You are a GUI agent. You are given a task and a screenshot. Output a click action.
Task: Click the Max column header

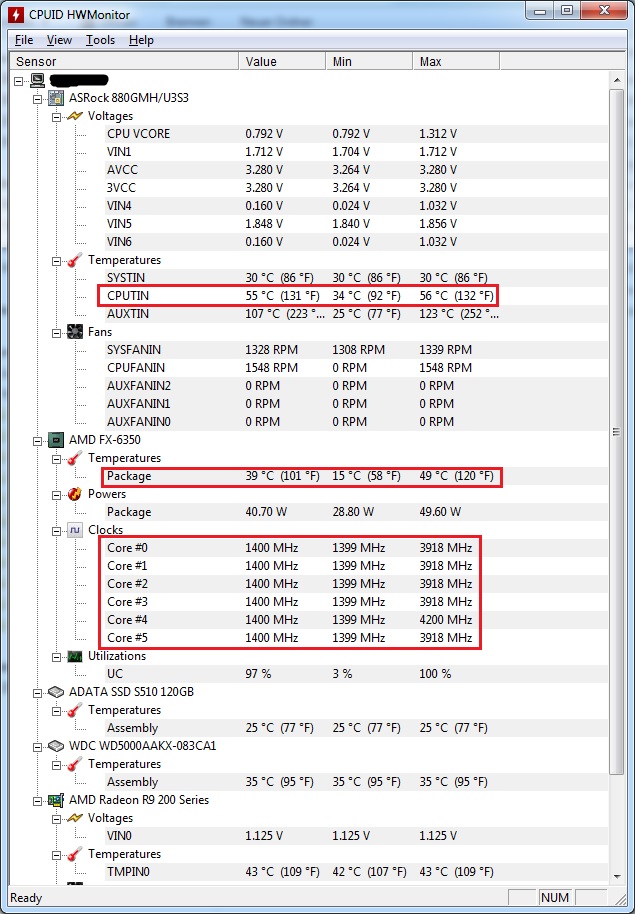click(456, 61)
